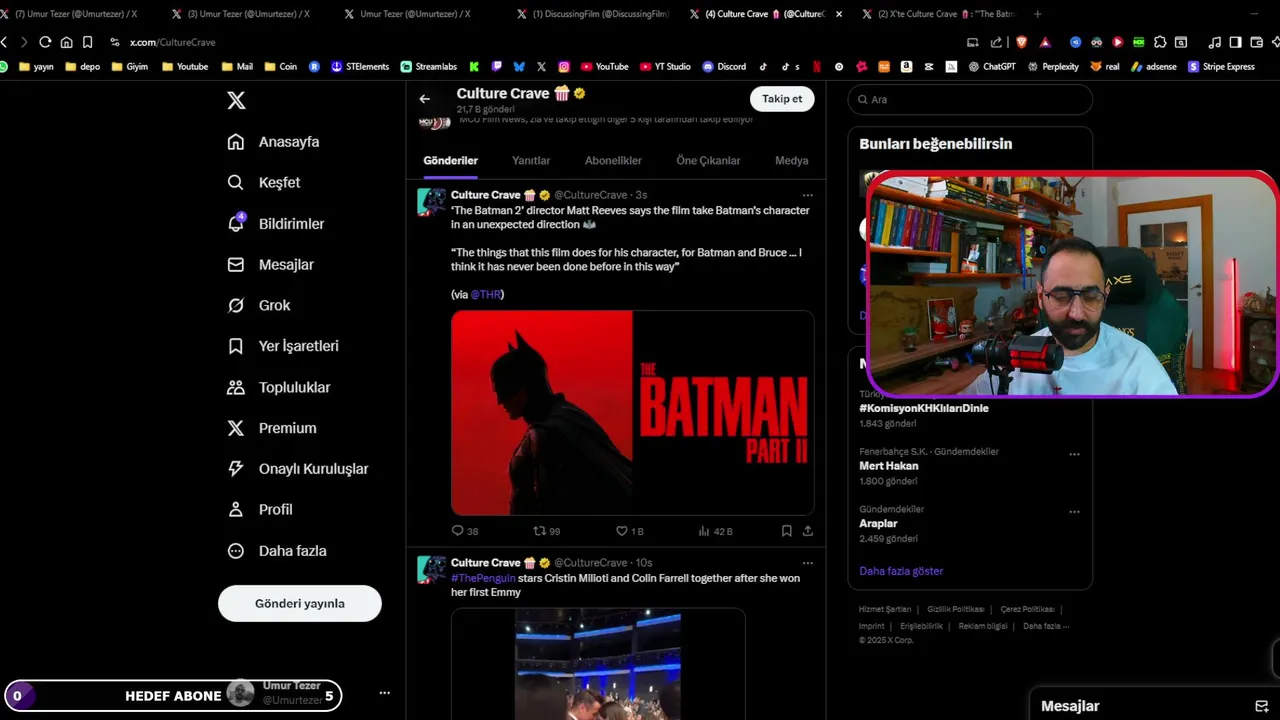Click the X logo in the sidebar
This screenshot has width=1280, height=720.
236,100
